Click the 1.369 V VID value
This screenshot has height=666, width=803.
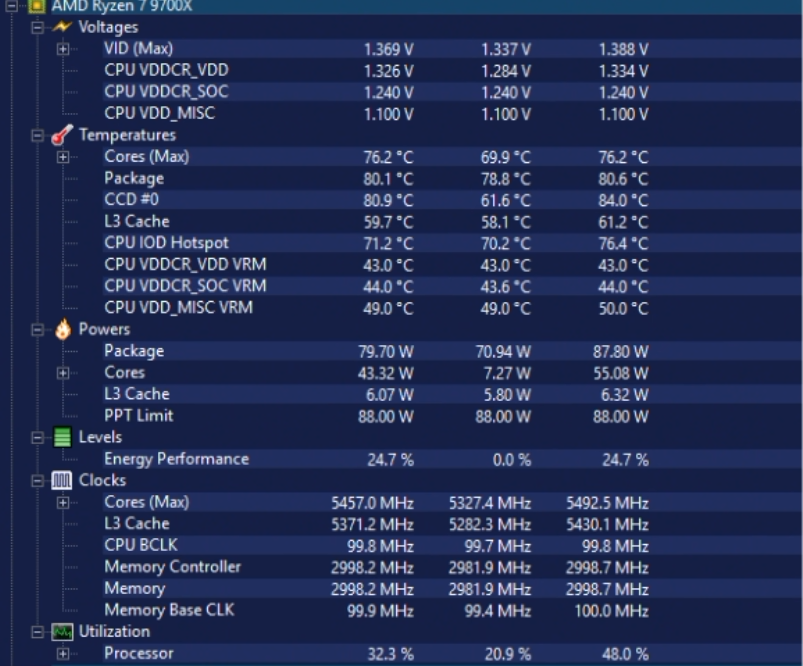(x=389, y=49)
